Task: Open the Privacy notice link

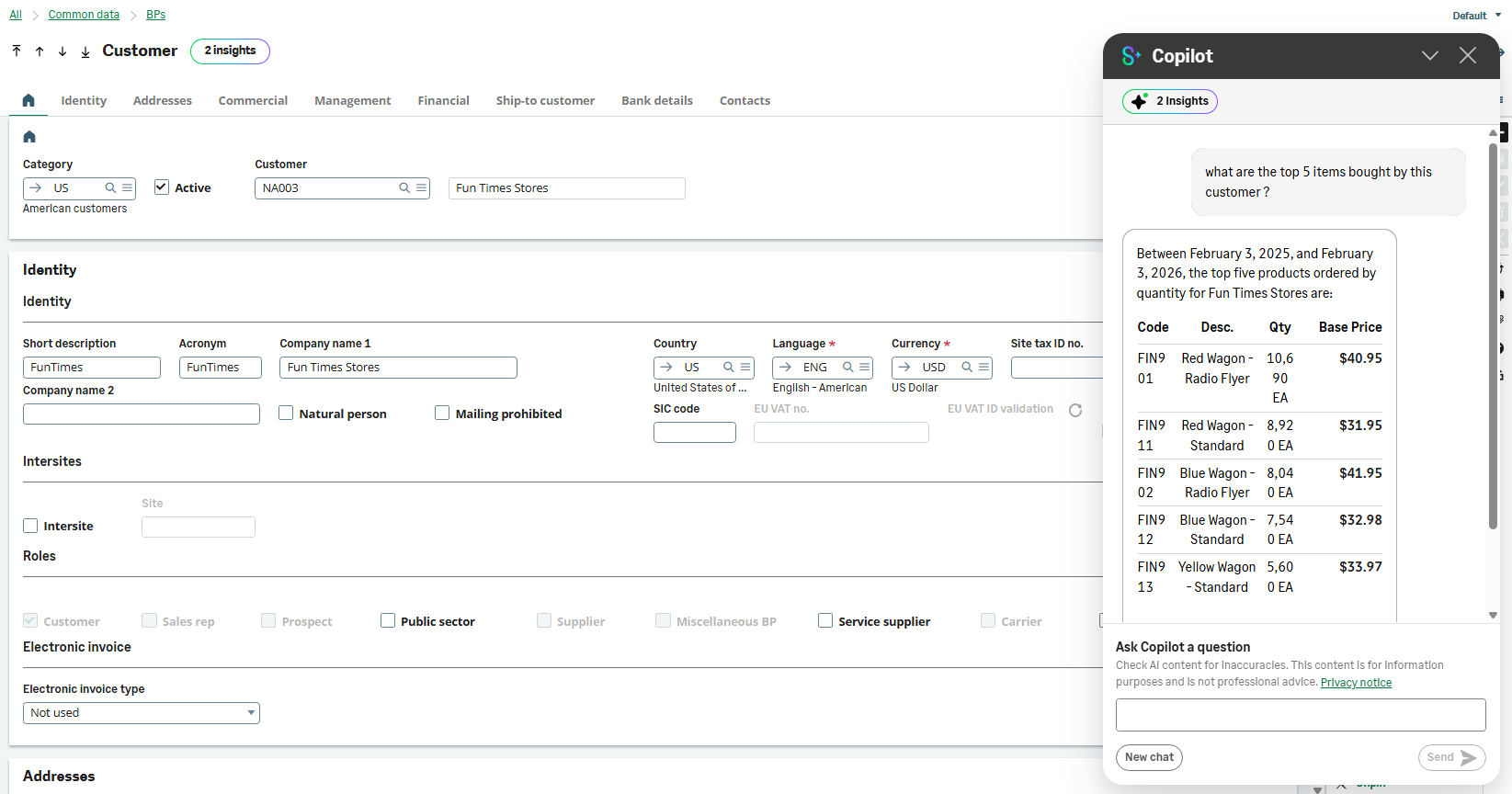Action: [x=1356, y=683]
